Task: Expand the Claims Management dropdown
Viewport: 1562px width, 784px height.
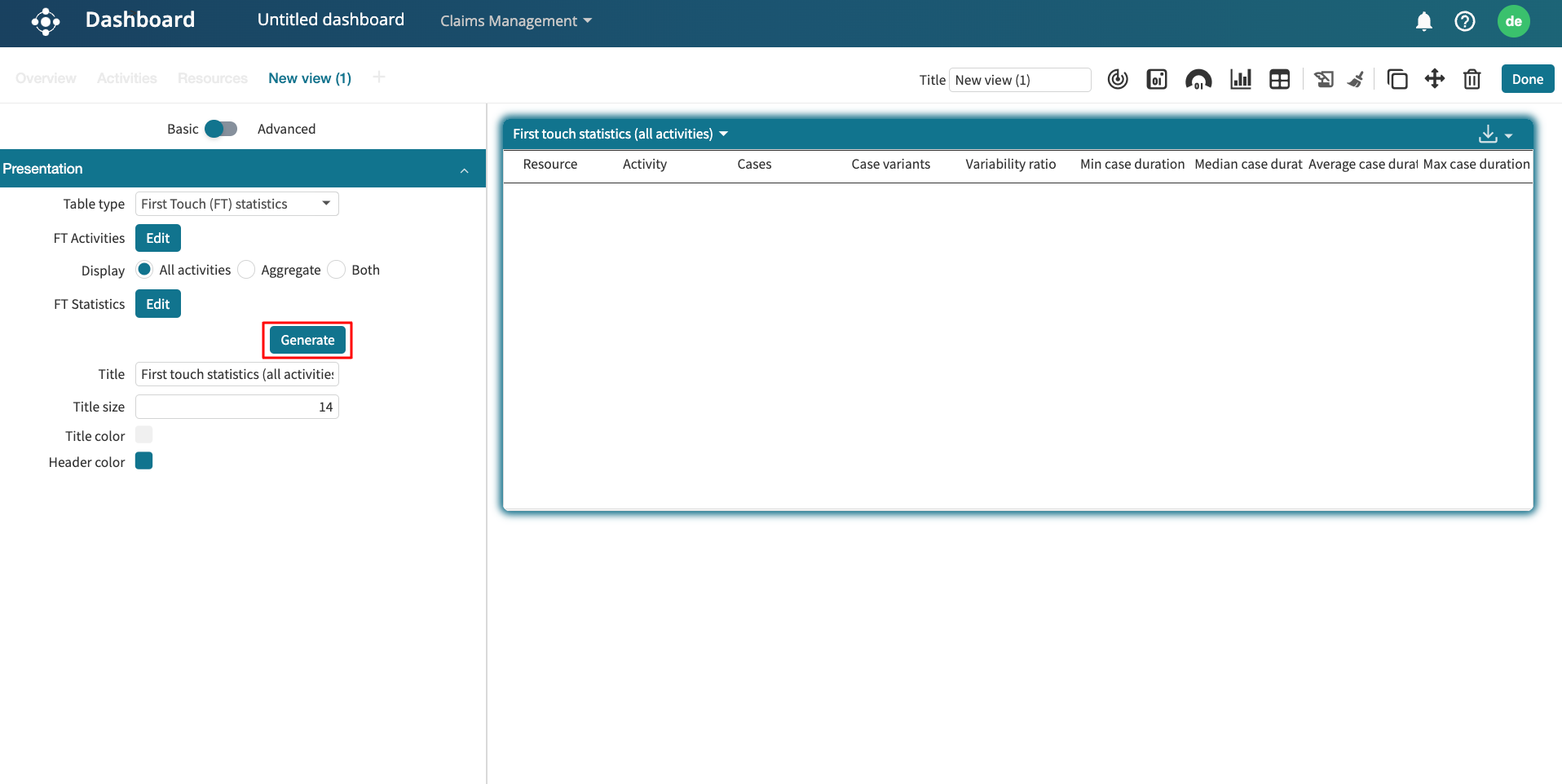Action: [515, 21]
